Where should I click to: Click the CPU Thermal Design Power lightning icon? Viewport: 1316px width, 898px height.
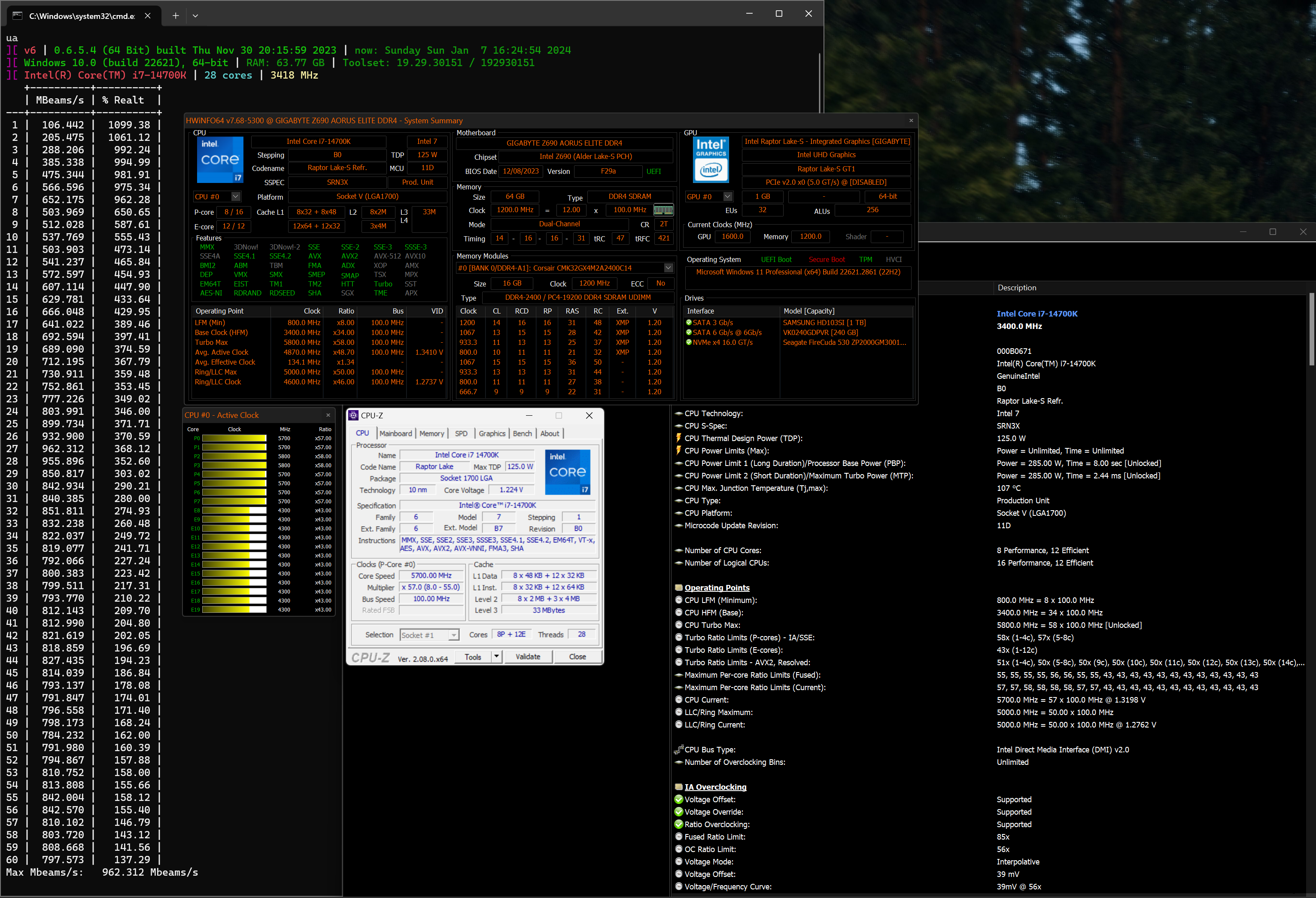tap(678, 438)
